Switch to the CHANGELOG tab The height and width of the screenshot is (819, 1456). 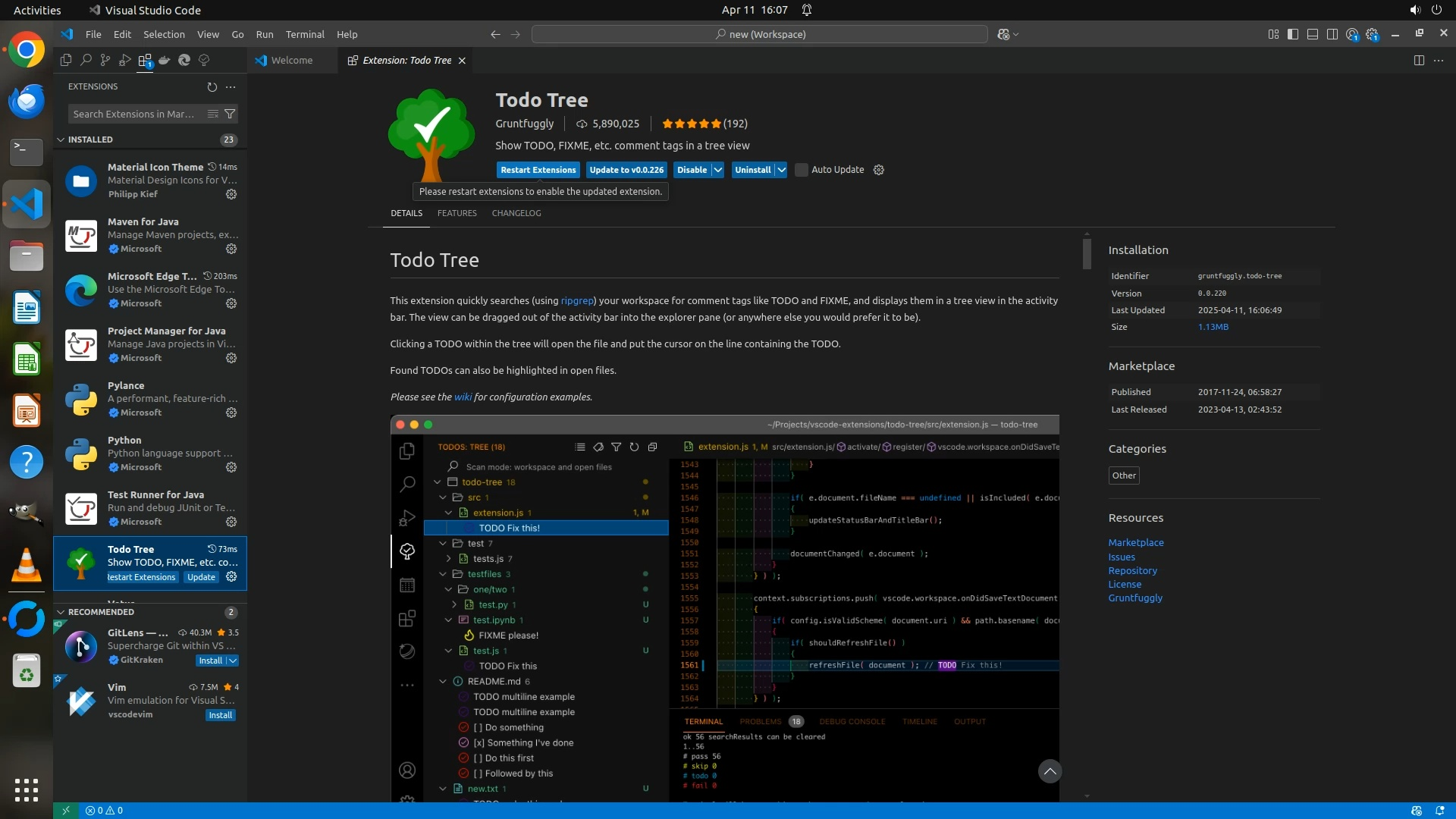516,213
